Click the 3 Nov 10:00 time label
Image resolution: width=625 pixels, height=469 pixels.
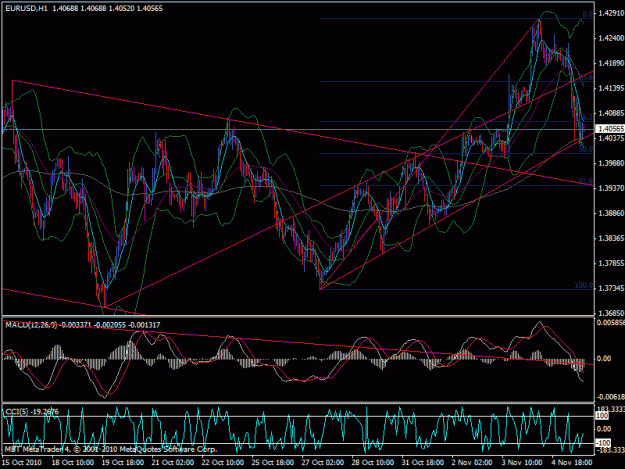point(522,462)
